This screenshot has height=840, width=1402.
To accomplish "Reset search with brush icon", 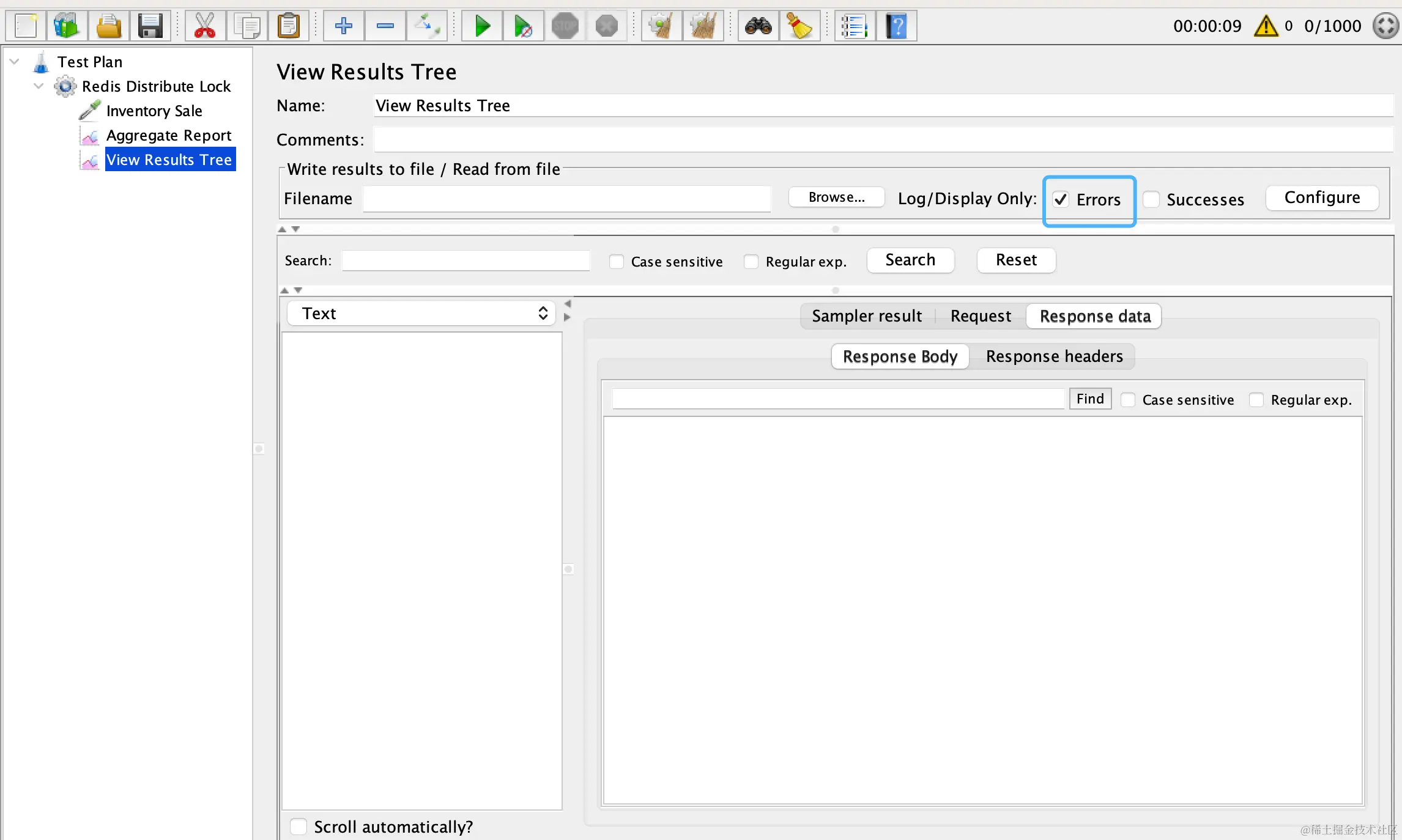I will pyautogui.click(x=800, y=26).
